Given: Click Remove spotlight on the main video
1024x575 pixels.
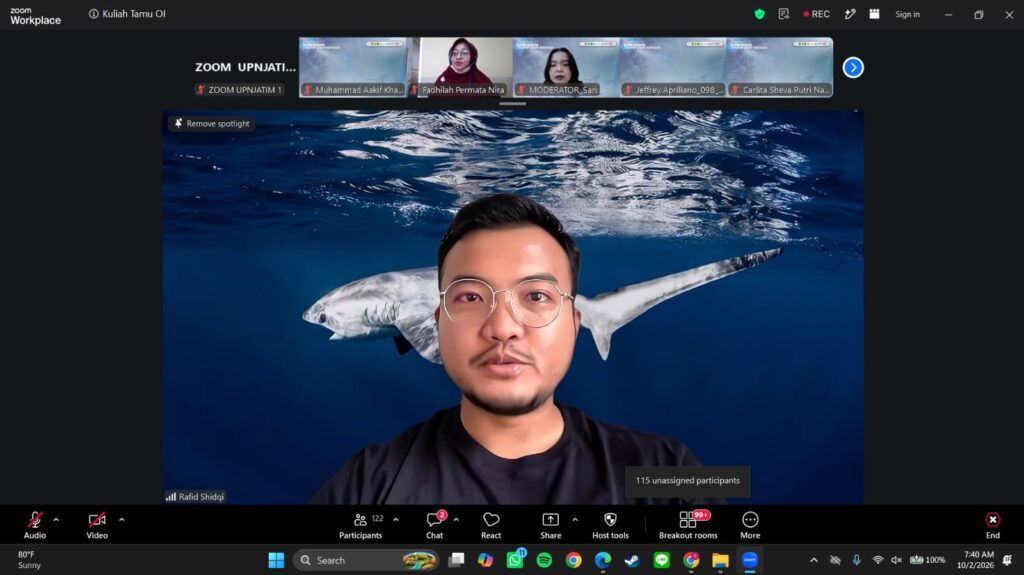Looking at the screenshot, I should (212, 123).
